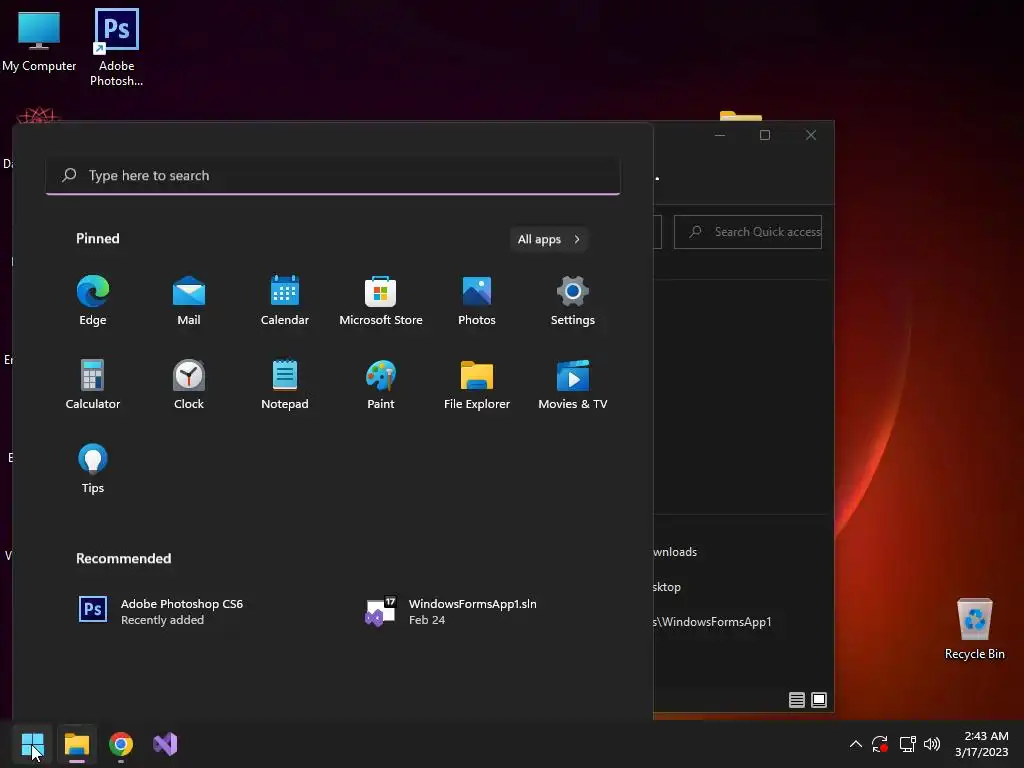This screenshot has height=768, width=1024.
Task: Click the Start button on taskbar
Action: point(32,744)
